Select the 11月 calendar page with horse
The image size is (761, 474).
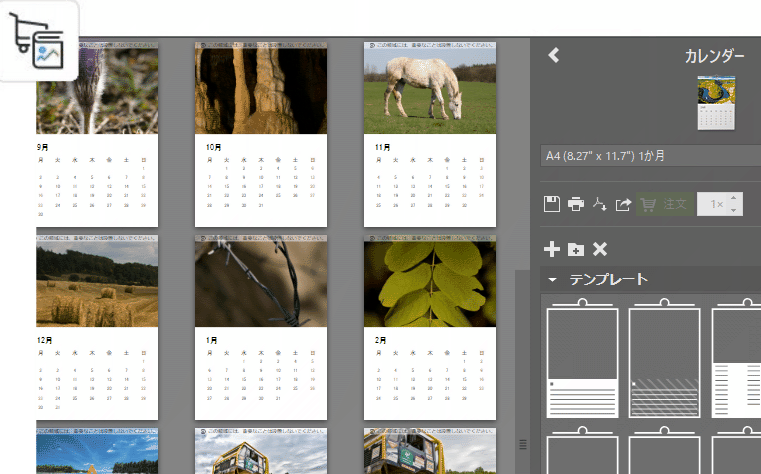[430, 134]
